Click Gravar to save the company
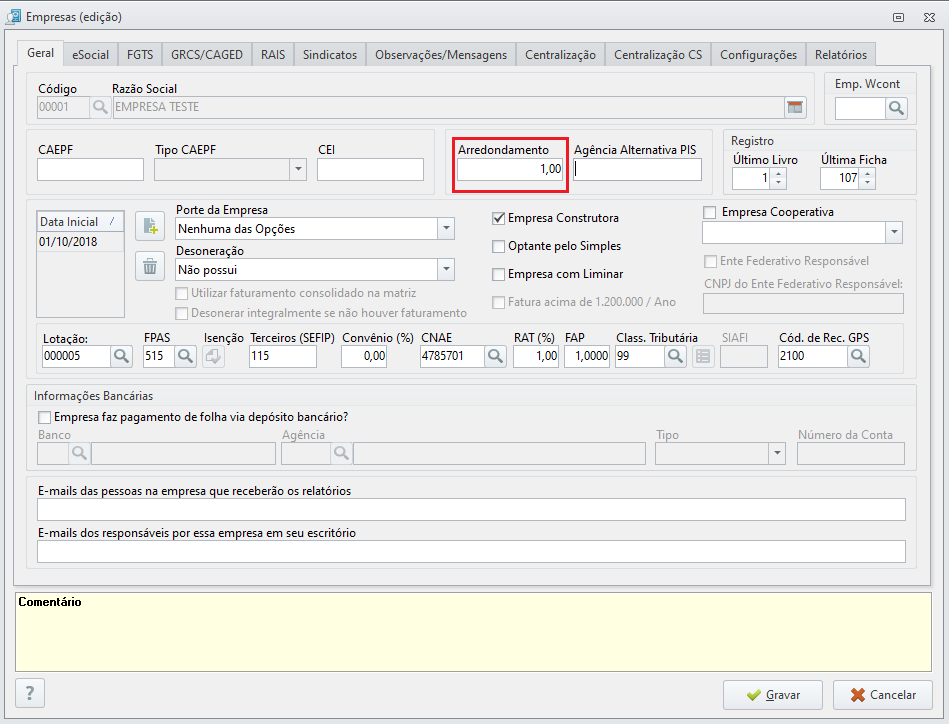This screenshot has width=949, height=725. click(x=773, y=695)
